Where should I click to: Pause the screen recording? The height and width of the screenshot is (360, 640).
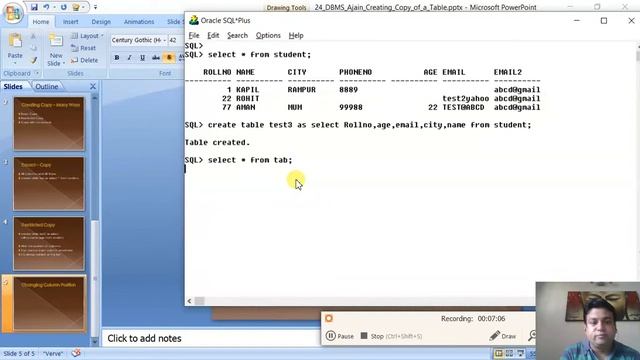coord(340,336)
